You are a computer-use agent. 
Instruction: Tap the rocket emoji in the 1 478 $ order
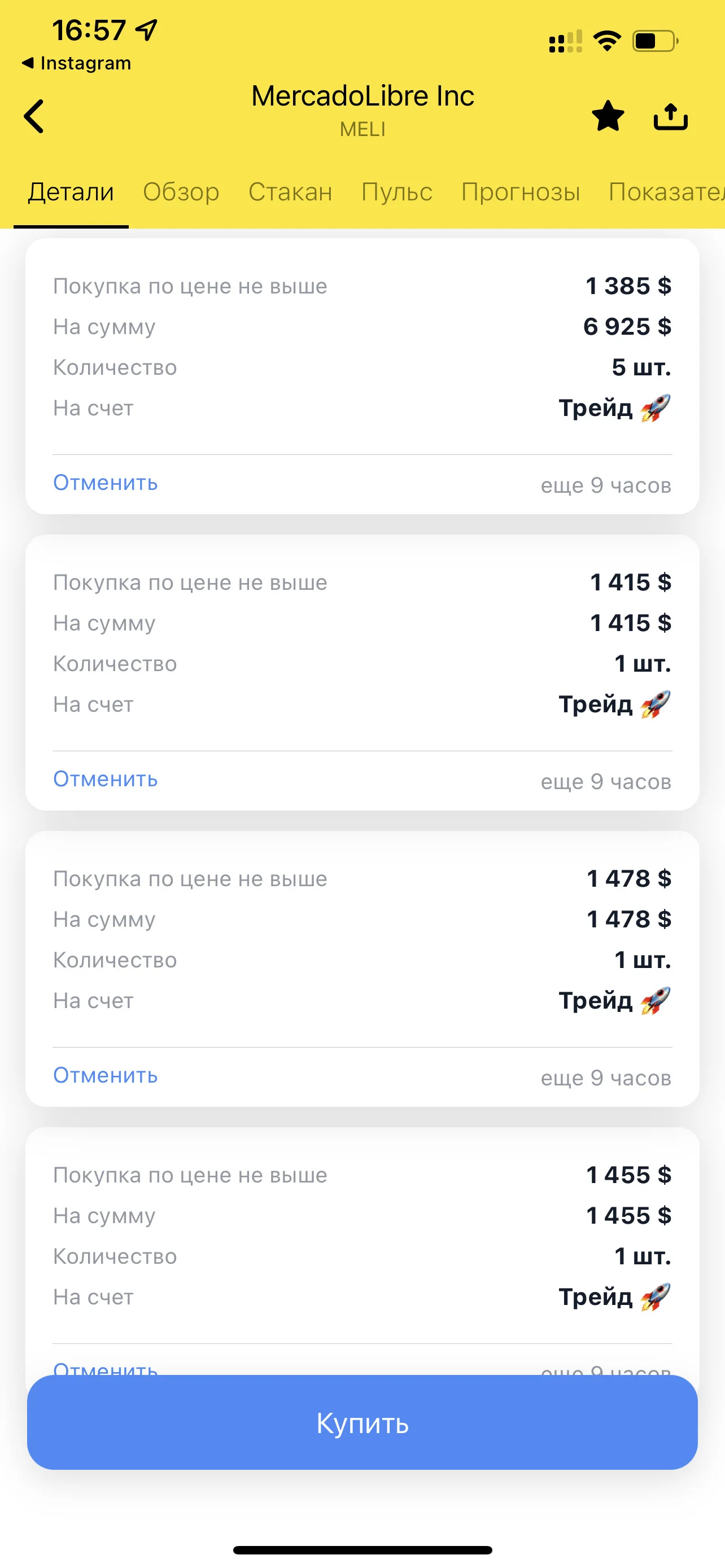coord(656,1001)
